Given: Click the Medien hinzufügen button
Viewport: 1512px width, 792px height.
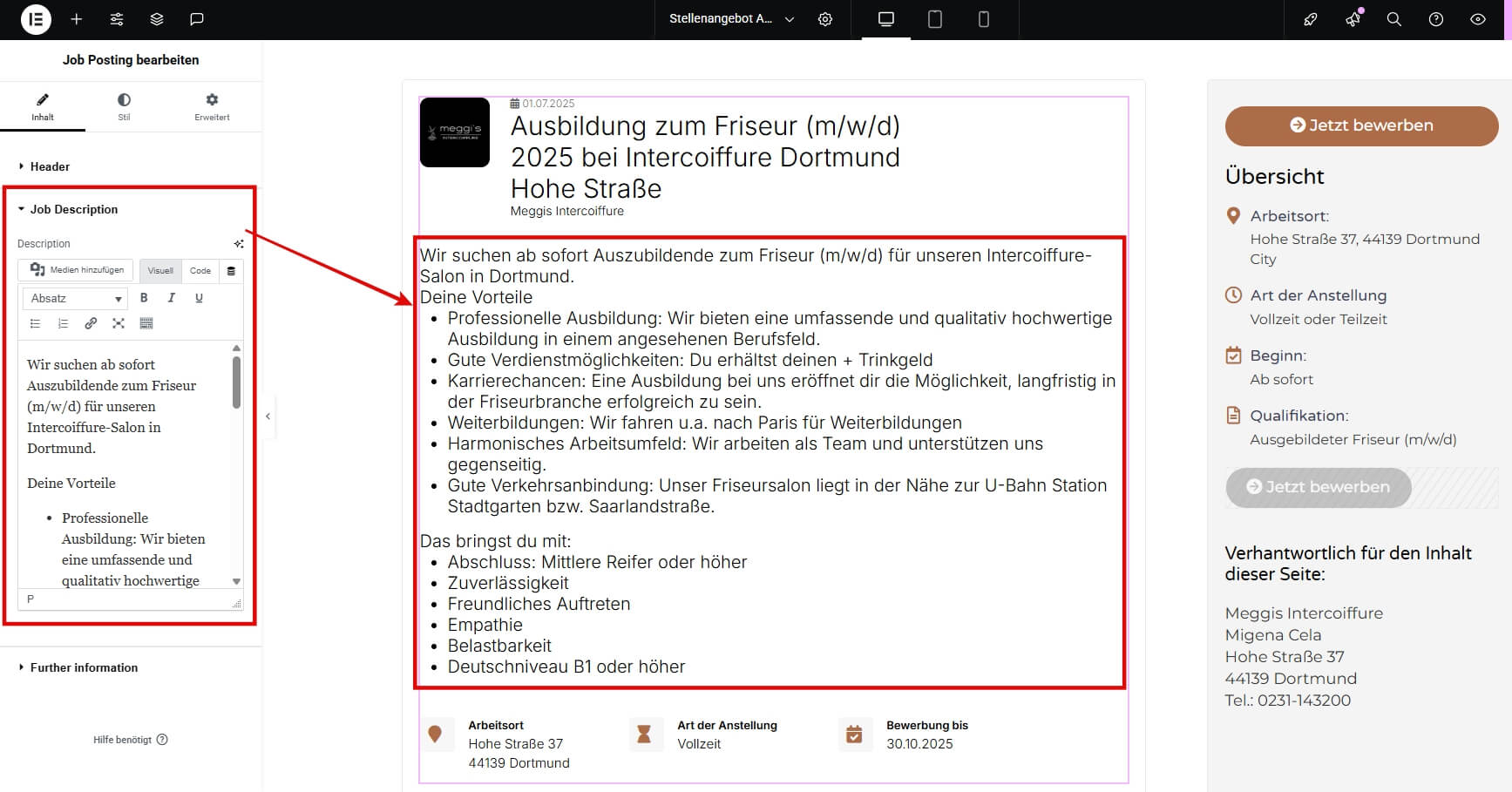Looking at the screenshot, I should [77, 270].
